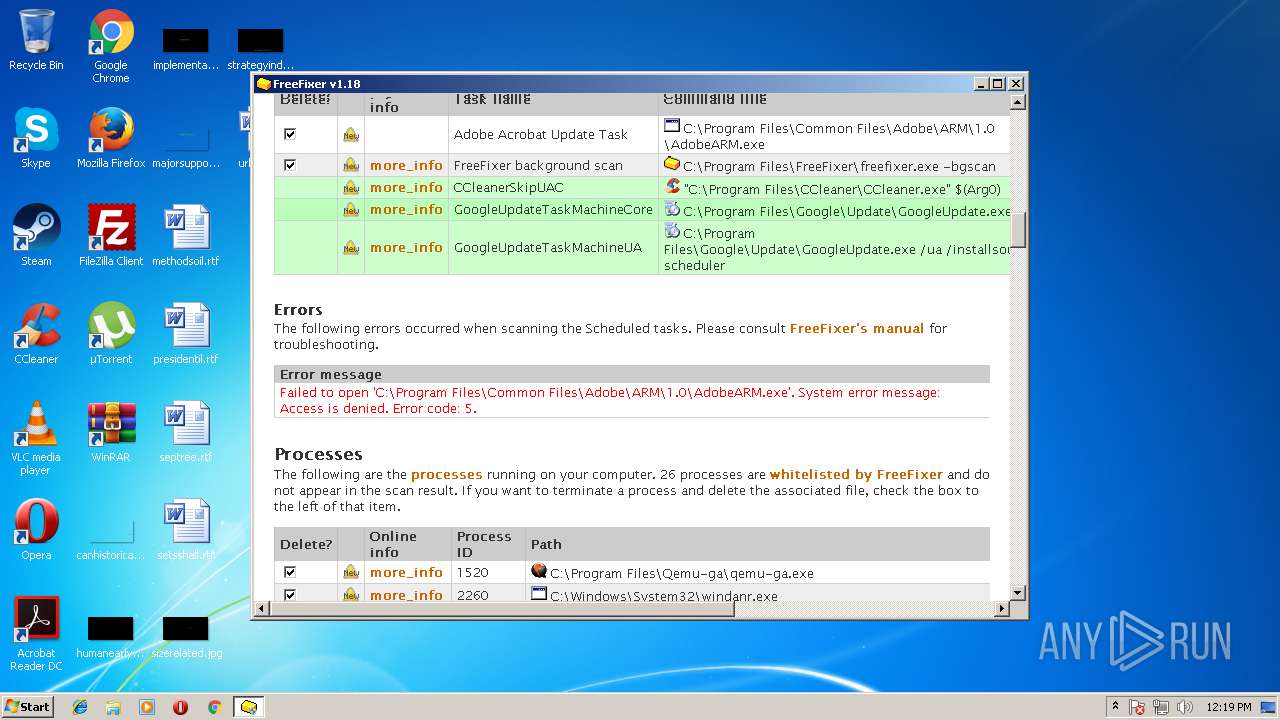Select septree.rtf desktop file
The image size is (1280, 720).
(x=186, y=432)
